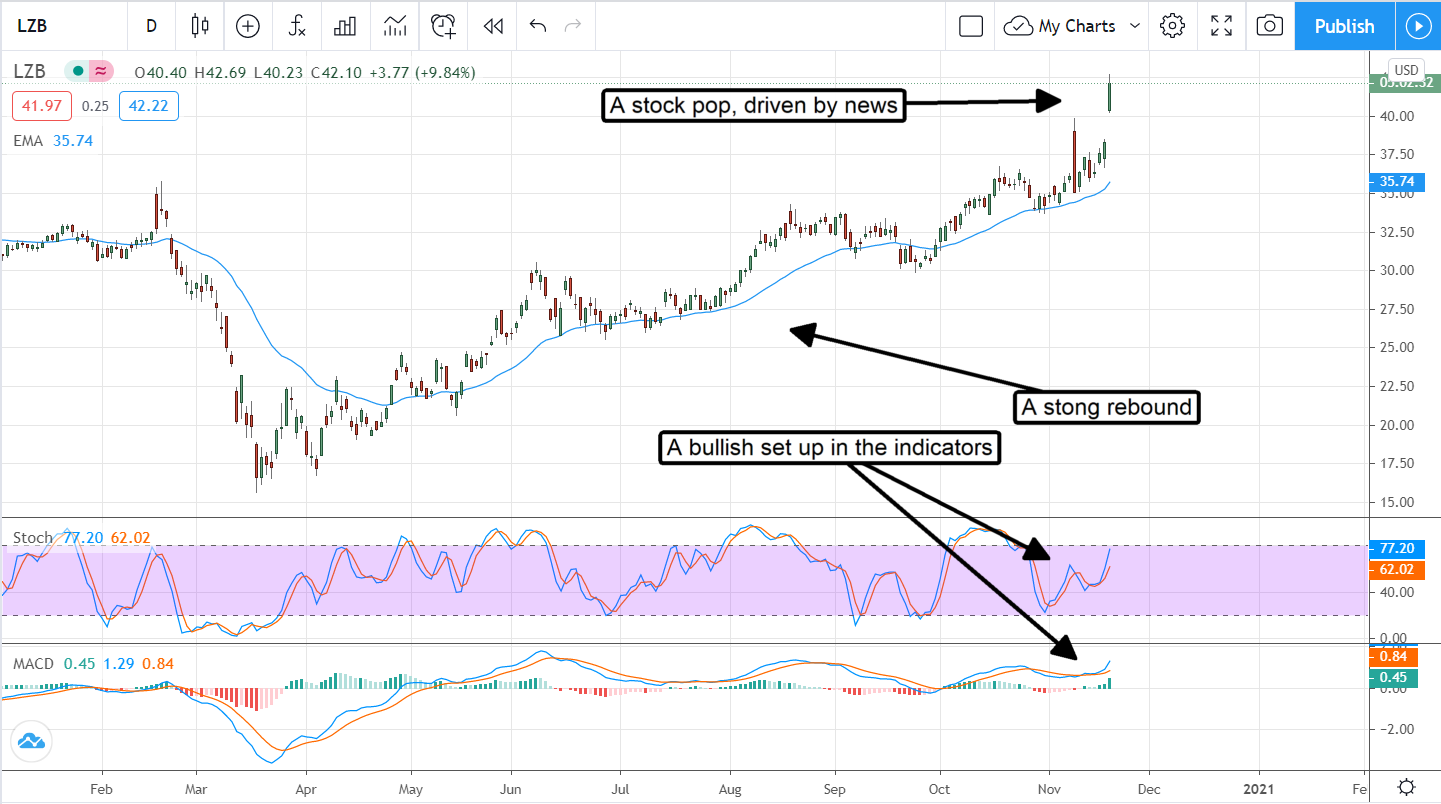Click the Compare or add symbol icon
1441x804 pixels.
coord(247,26)
